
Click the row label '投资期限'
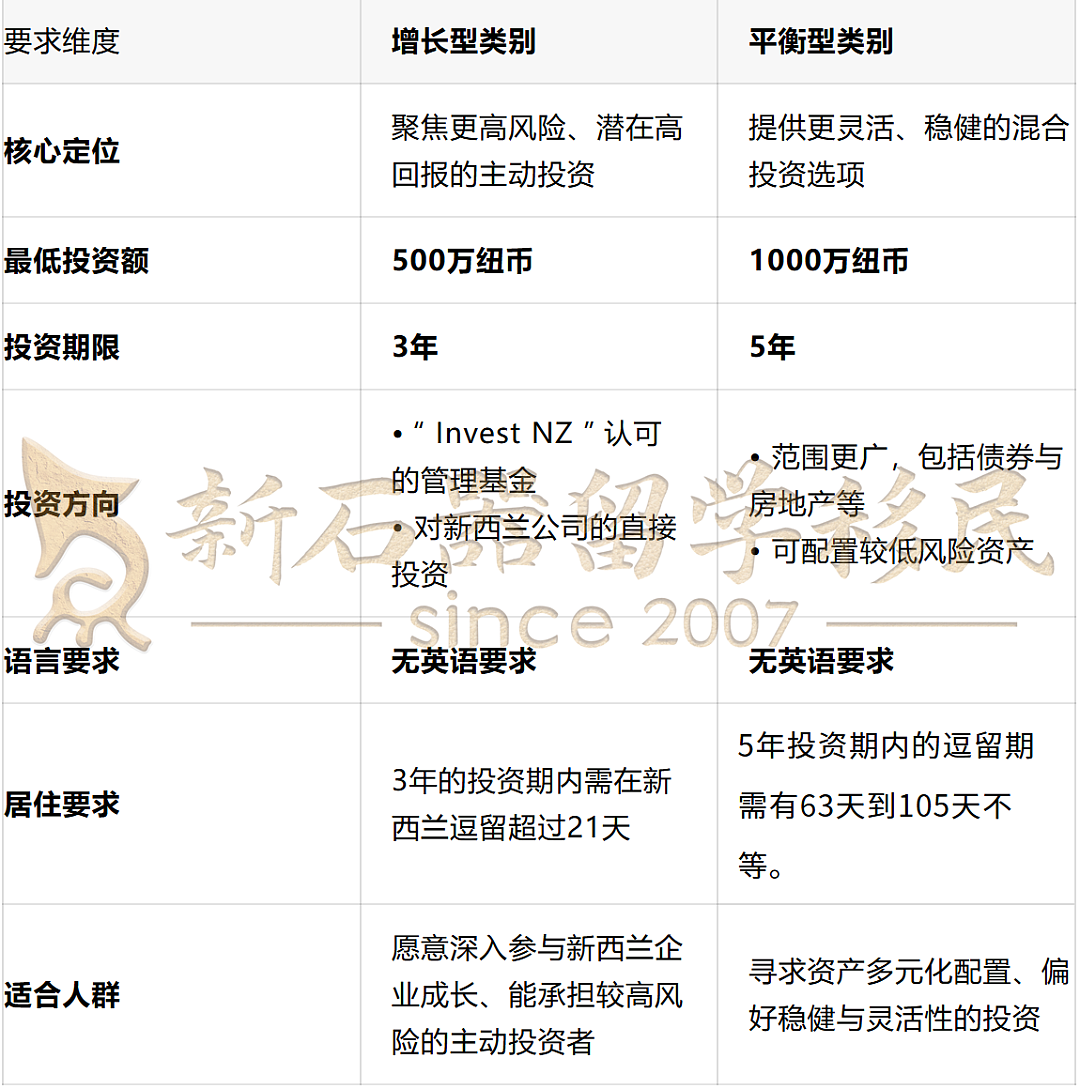tap(62, 347)
